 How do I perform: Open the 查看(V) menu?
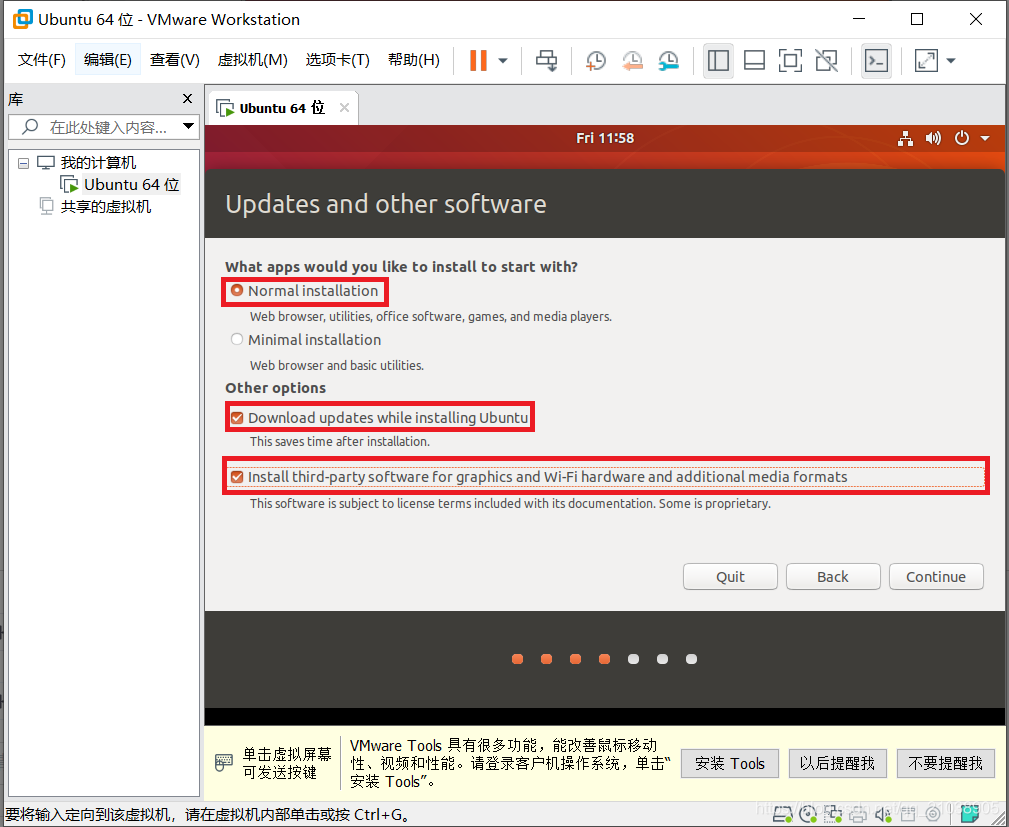coord(174,60)
